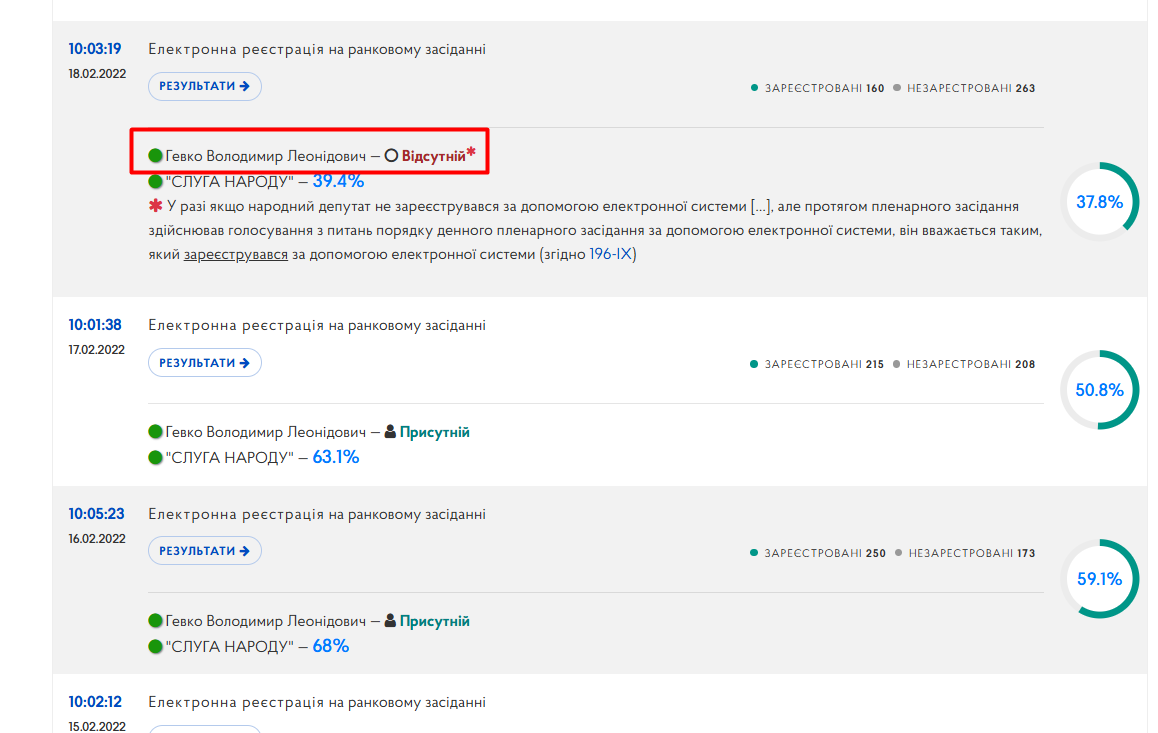Click person icon before Присутній on 17.02.2022

pos(390,432)
